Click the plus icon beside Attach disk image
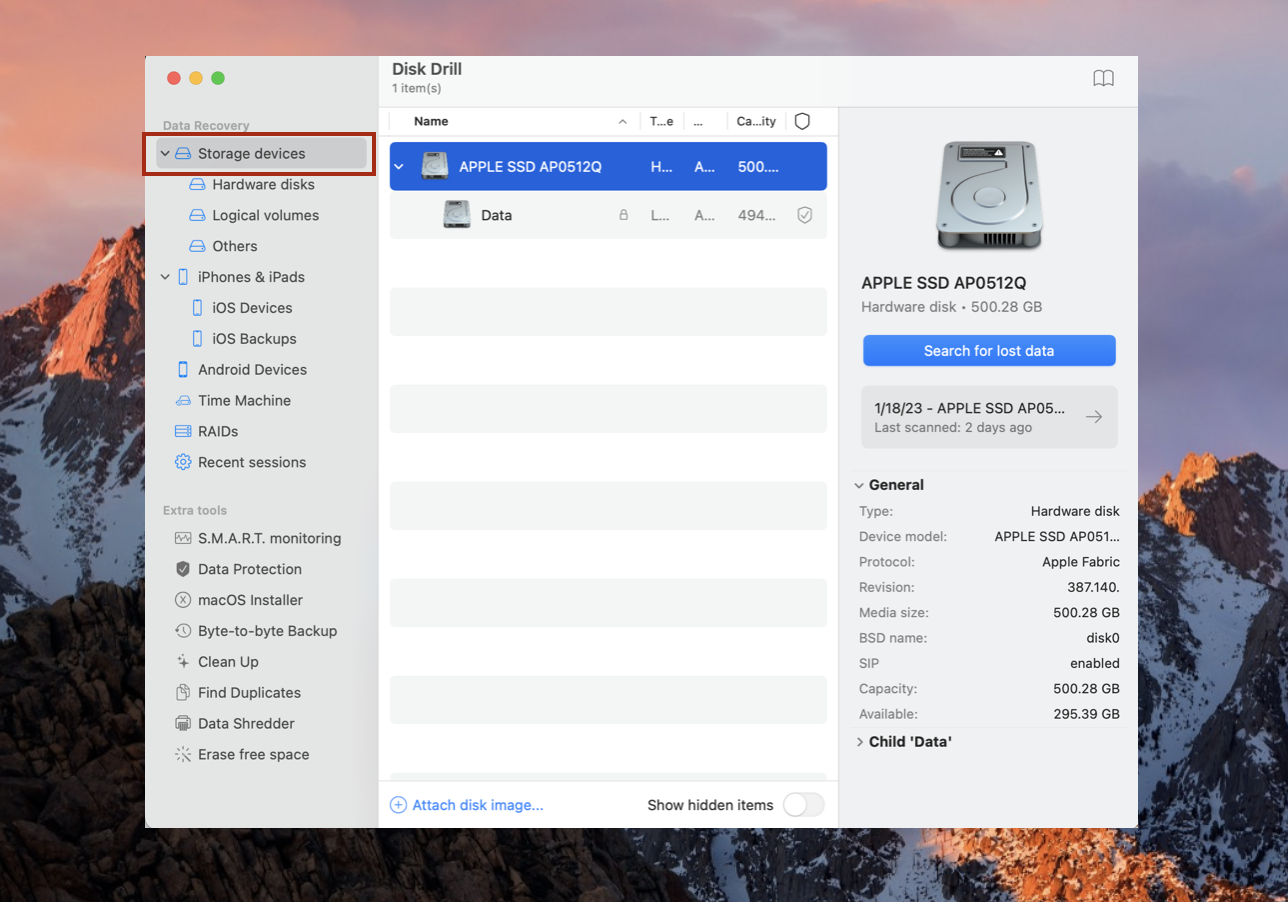 pyautogui.click(x=398, y=805)
